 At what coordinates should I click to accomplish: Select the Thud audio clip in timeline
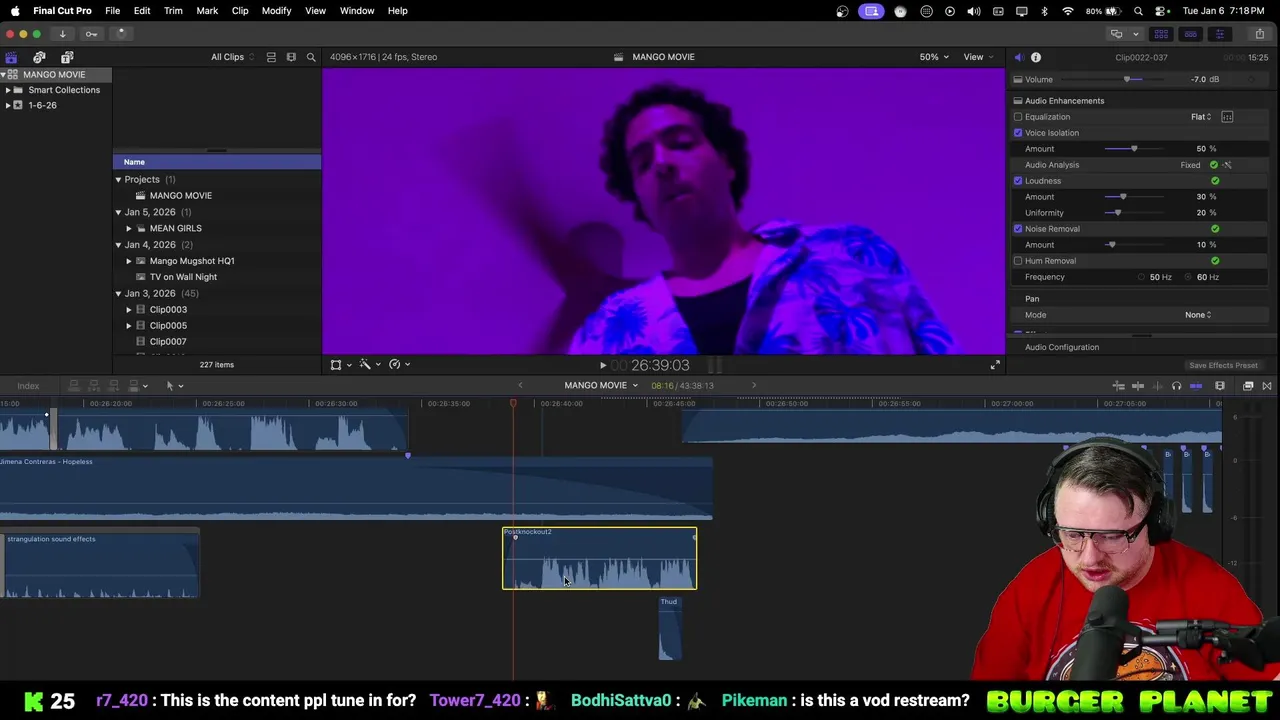670,629
